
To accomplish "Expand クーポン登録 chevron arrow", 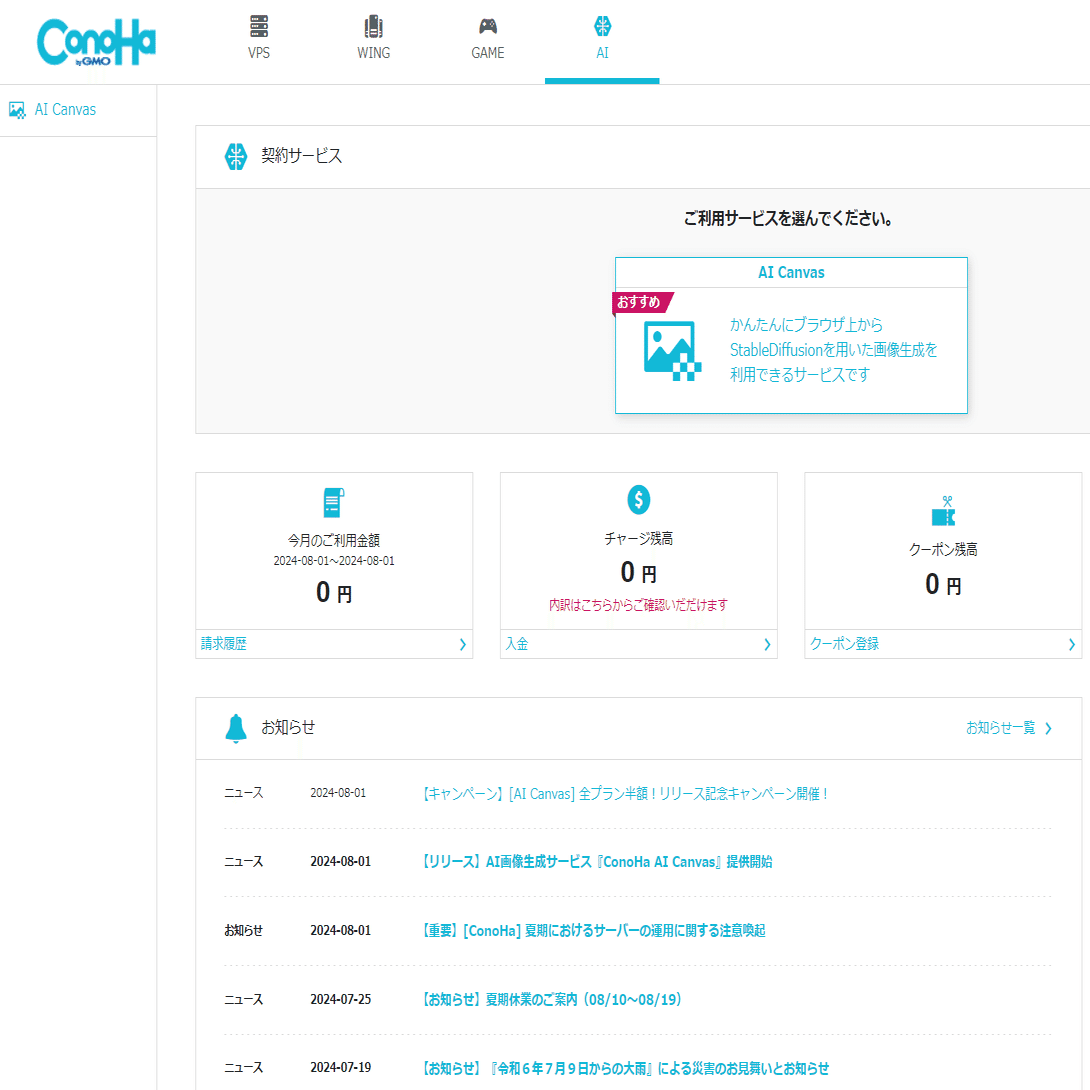I will (x=1071, y=644).
